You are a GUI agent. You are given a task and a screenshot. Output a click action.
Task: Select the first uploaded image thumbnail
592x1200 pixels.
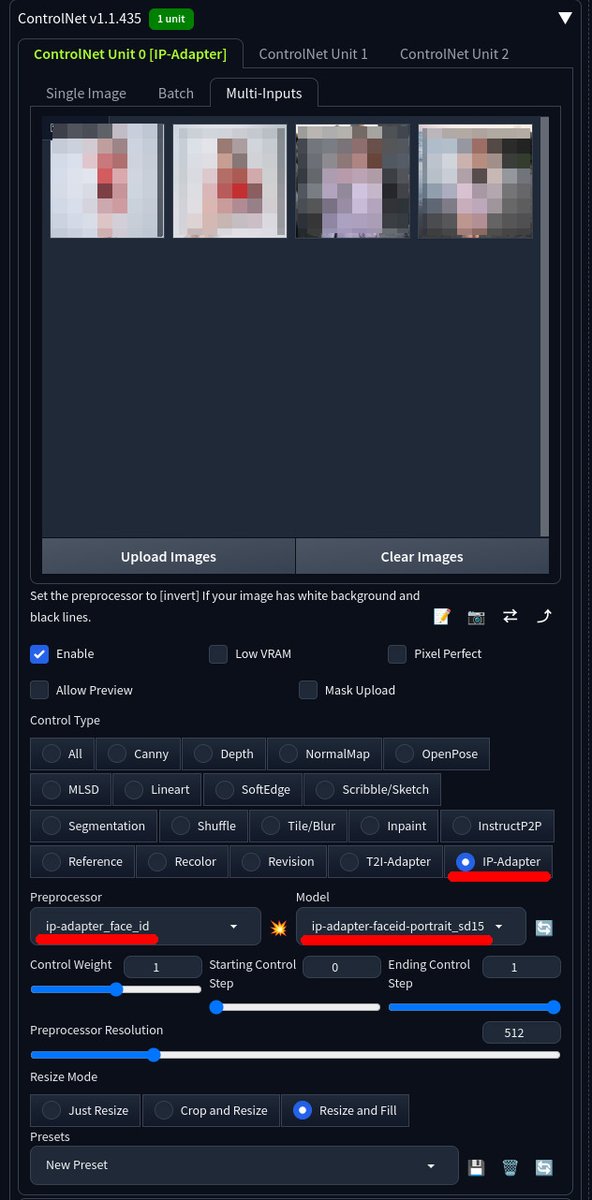[107, 181]
